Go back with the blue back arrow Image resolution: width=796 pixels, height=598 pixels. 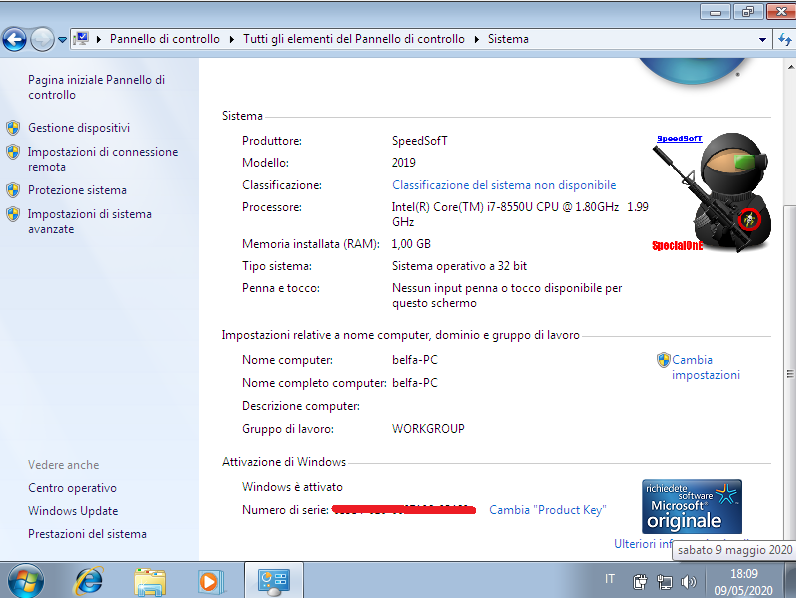(15, 39)
